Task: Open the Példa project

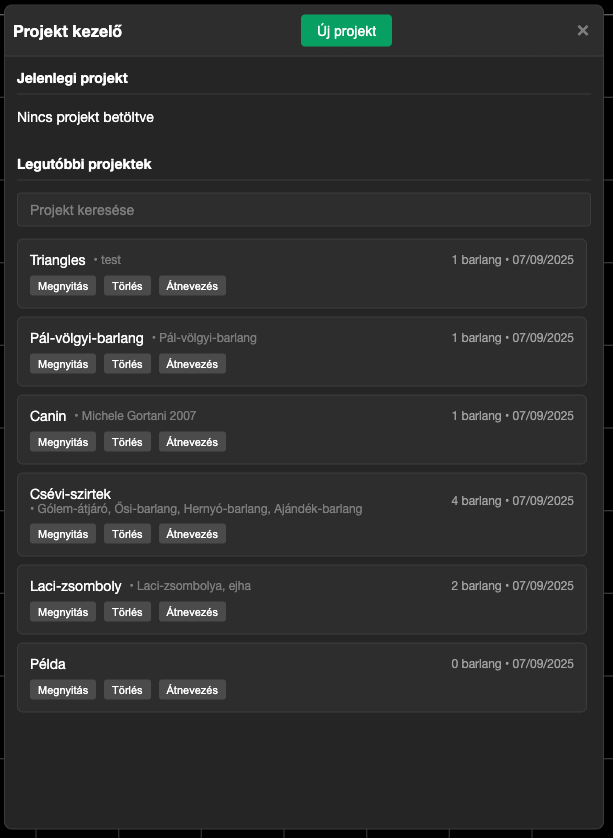Action: point(63,690)
